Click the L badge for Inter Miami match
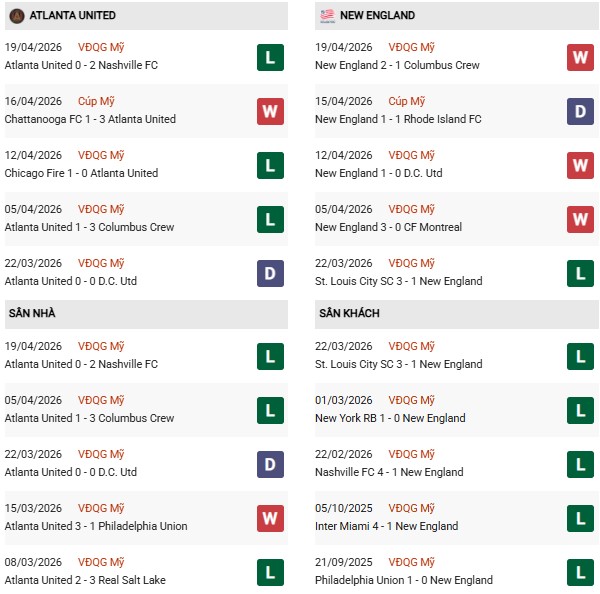This screenshot has width=600, height=594. [x=581, y=518]
